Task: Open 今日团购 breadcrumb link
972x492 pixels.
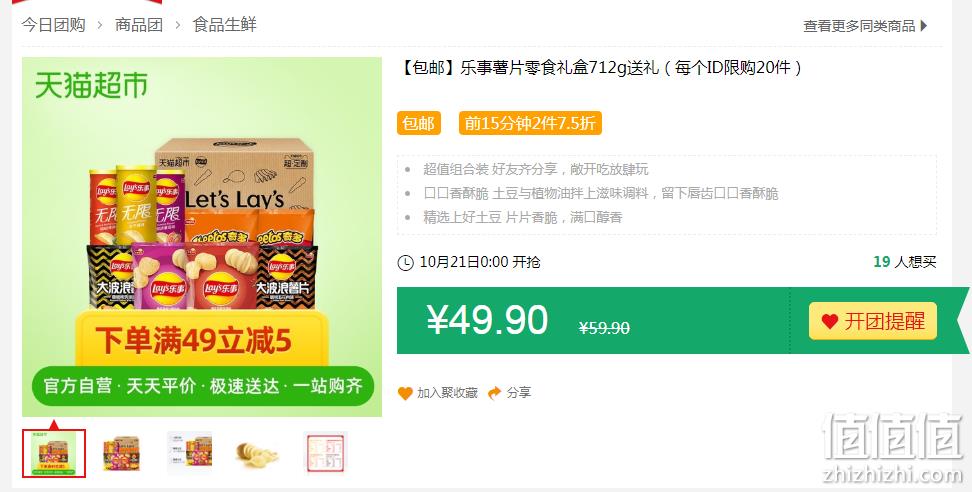Action: tap(53, 25)
